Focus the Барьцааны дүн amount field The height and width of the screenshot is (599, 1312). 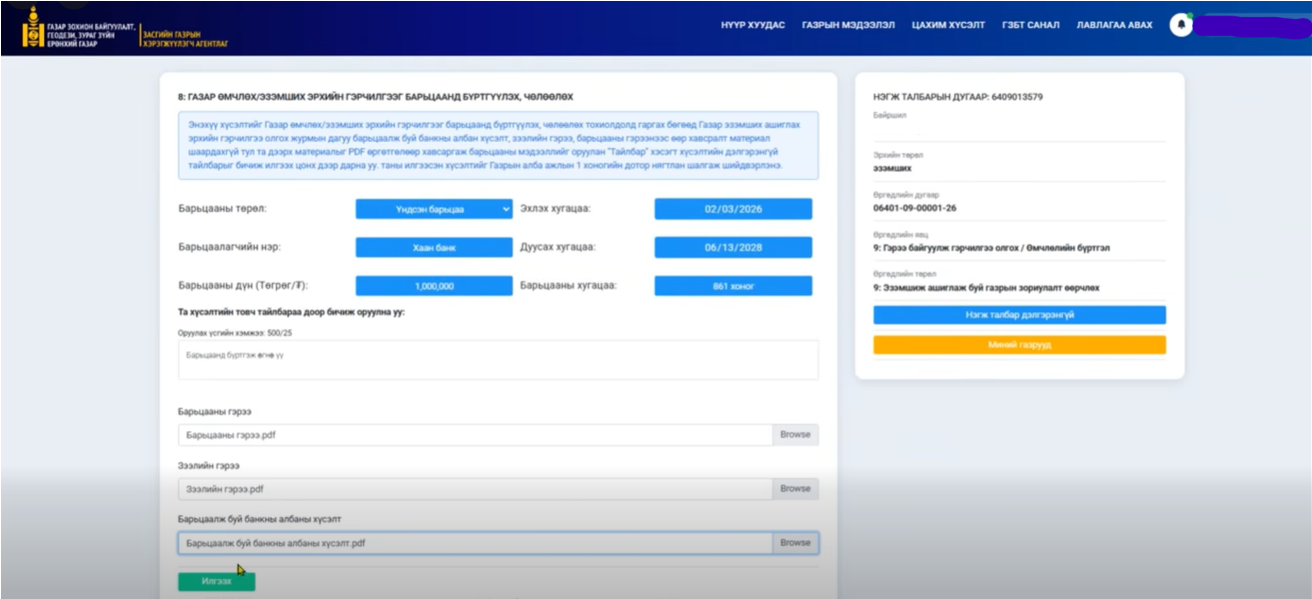tap(434, 286)
